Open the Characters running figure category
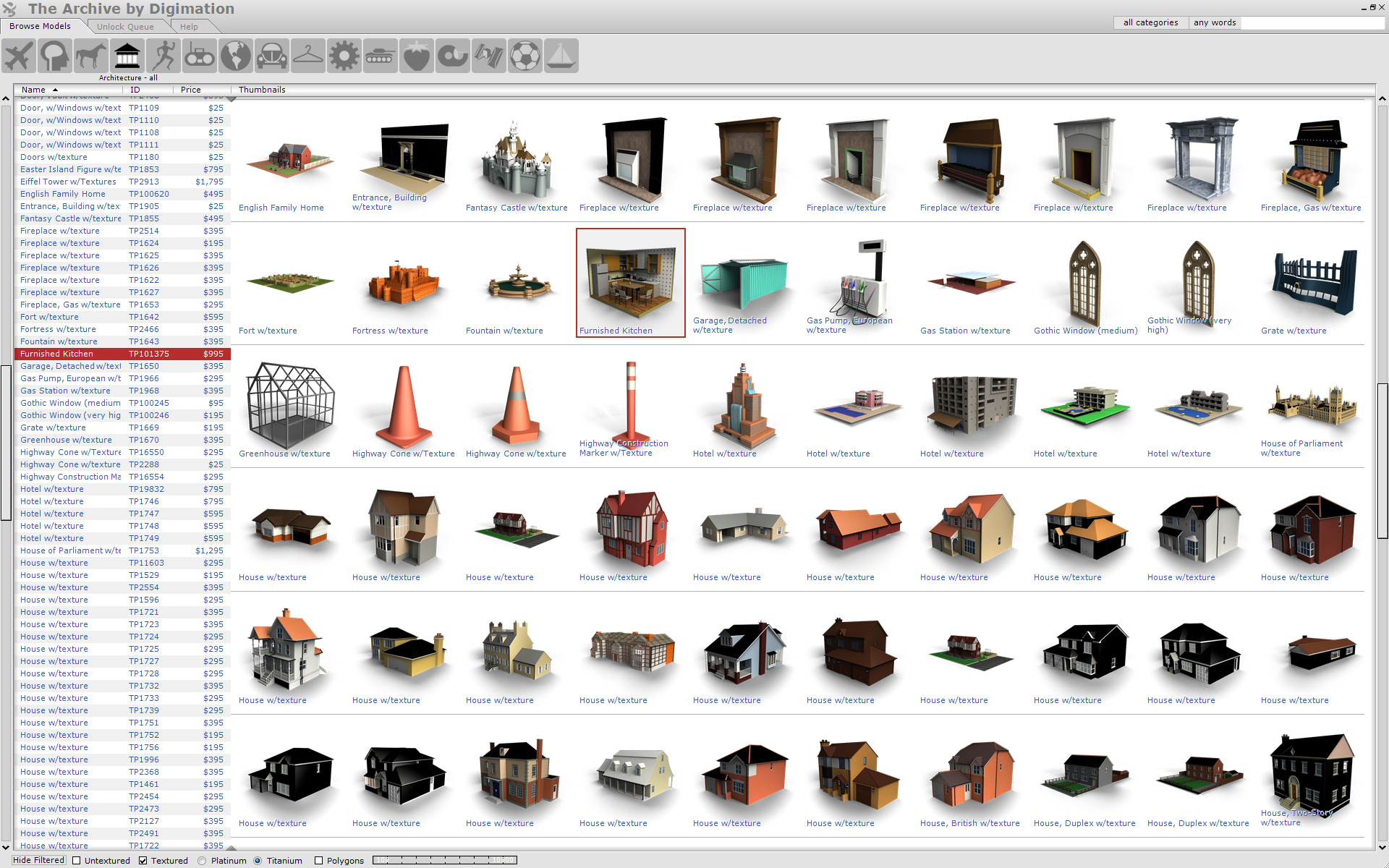Image resolution: width=1389 pixels, height=868 pixels. [163, 56]
